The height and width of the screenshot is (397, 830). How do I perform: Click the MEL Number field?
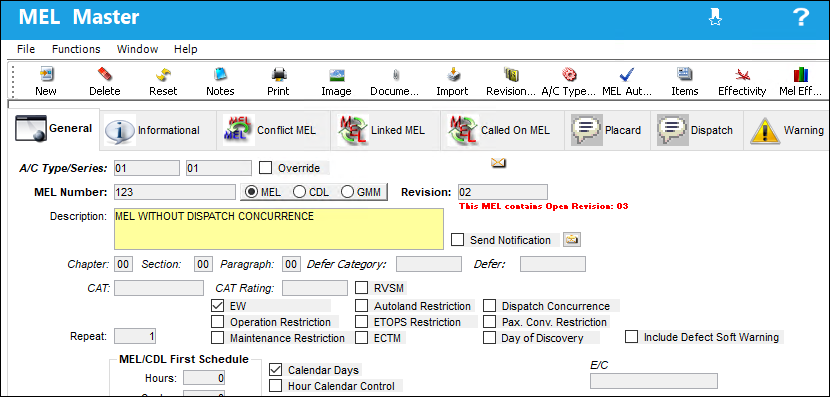click(x=175, y=192)
